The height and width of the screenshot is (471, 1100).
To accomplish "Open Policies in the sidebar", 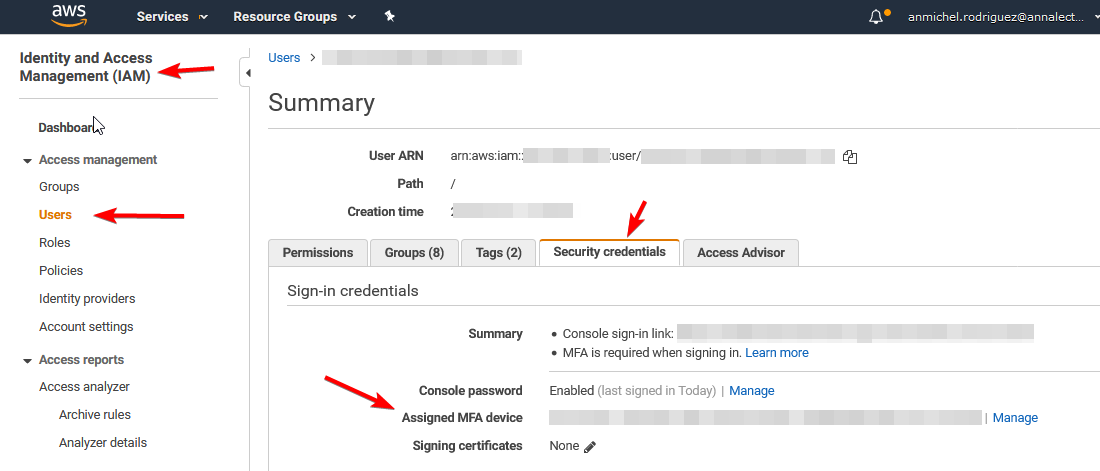I will (x=61, y=271).
